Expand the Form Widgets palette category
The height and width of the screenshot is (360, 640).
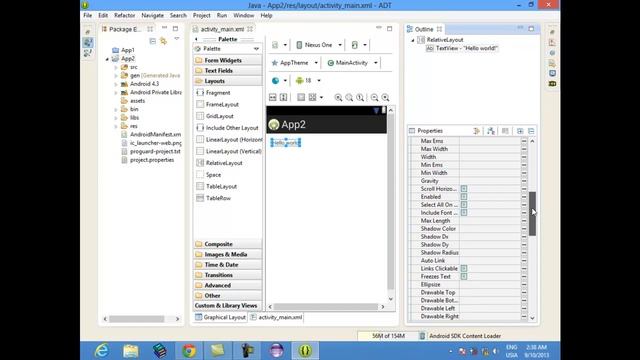click(x=228, y=60)
